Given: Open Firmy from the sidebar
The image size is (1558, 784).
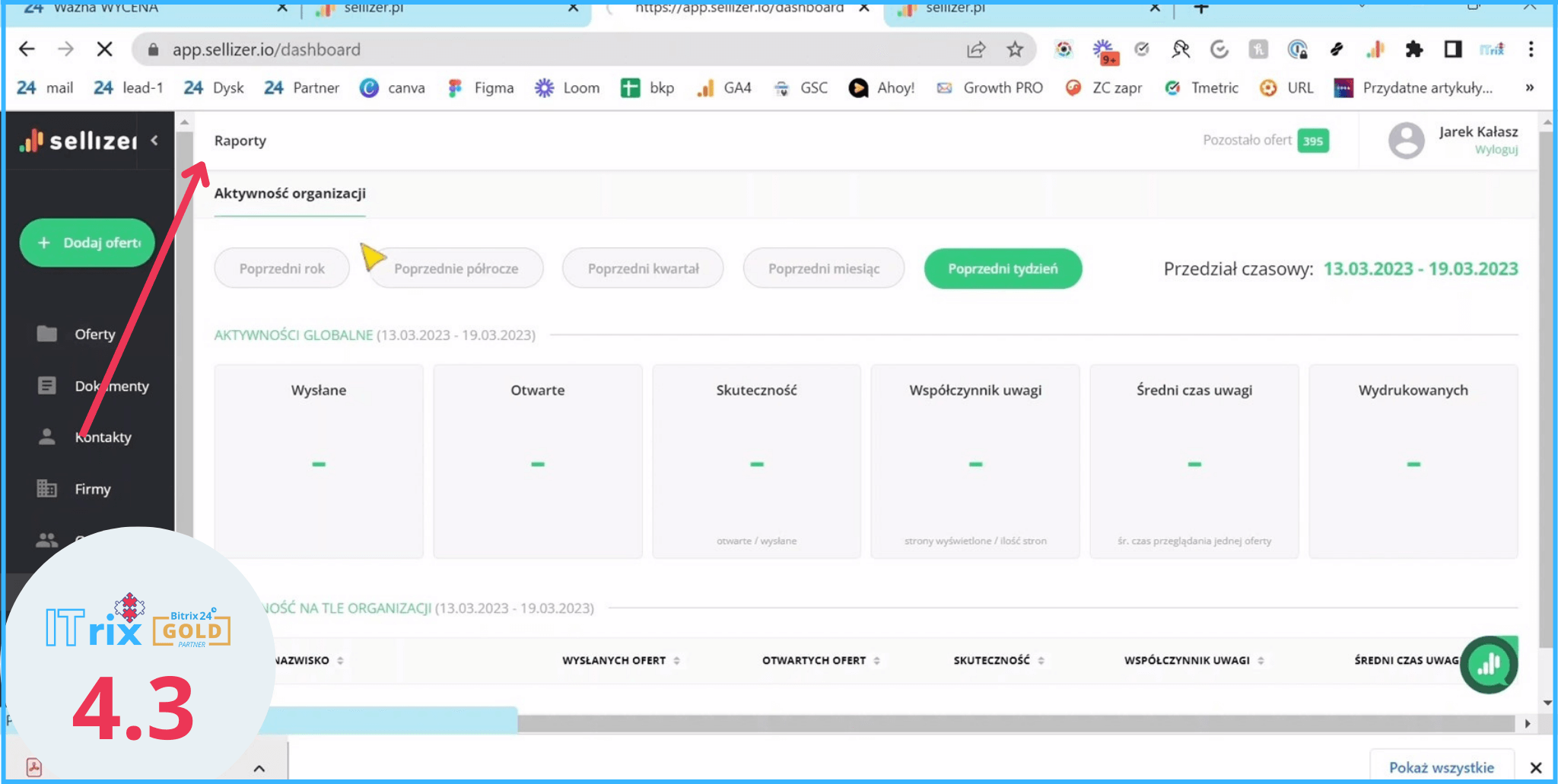Looking at the screenshot, I should (x=92, y=489).
